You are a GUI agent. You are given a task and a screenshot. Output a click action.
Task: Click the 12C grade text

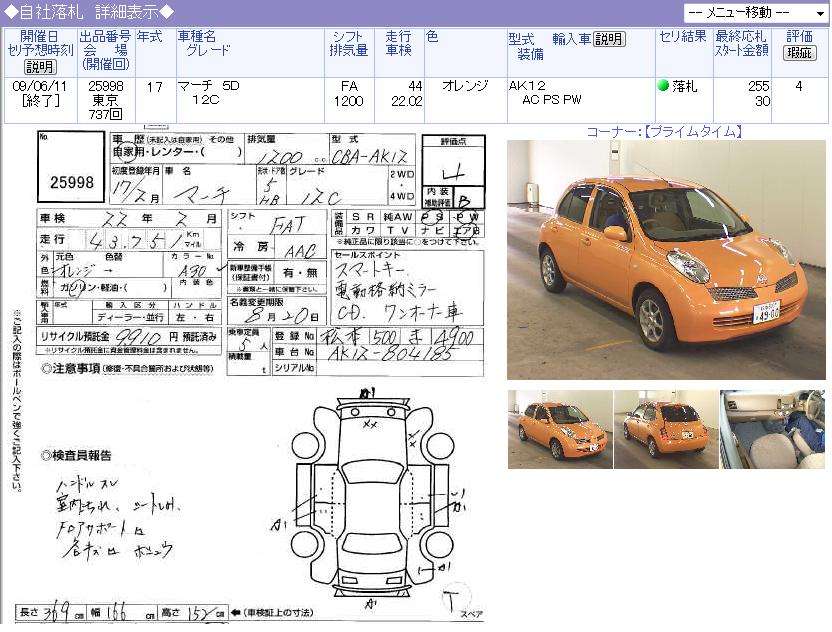[206, 100]
